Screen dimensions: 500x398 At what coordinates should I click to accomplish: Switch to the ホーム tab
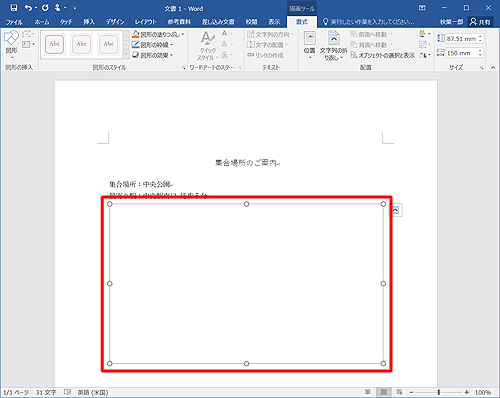(x=42, y=22)
